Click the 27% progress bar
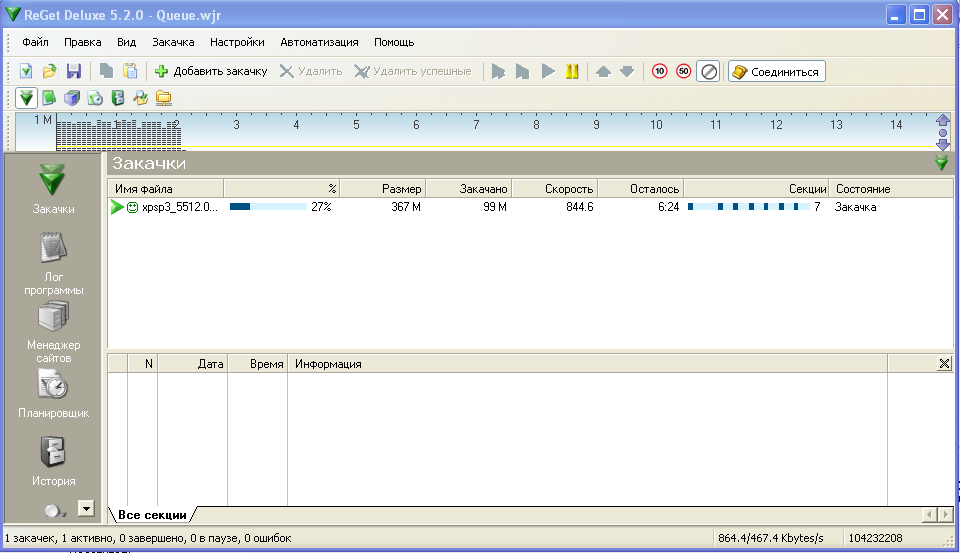The width and height of the screenshot is (960, 553). (268, 207)
